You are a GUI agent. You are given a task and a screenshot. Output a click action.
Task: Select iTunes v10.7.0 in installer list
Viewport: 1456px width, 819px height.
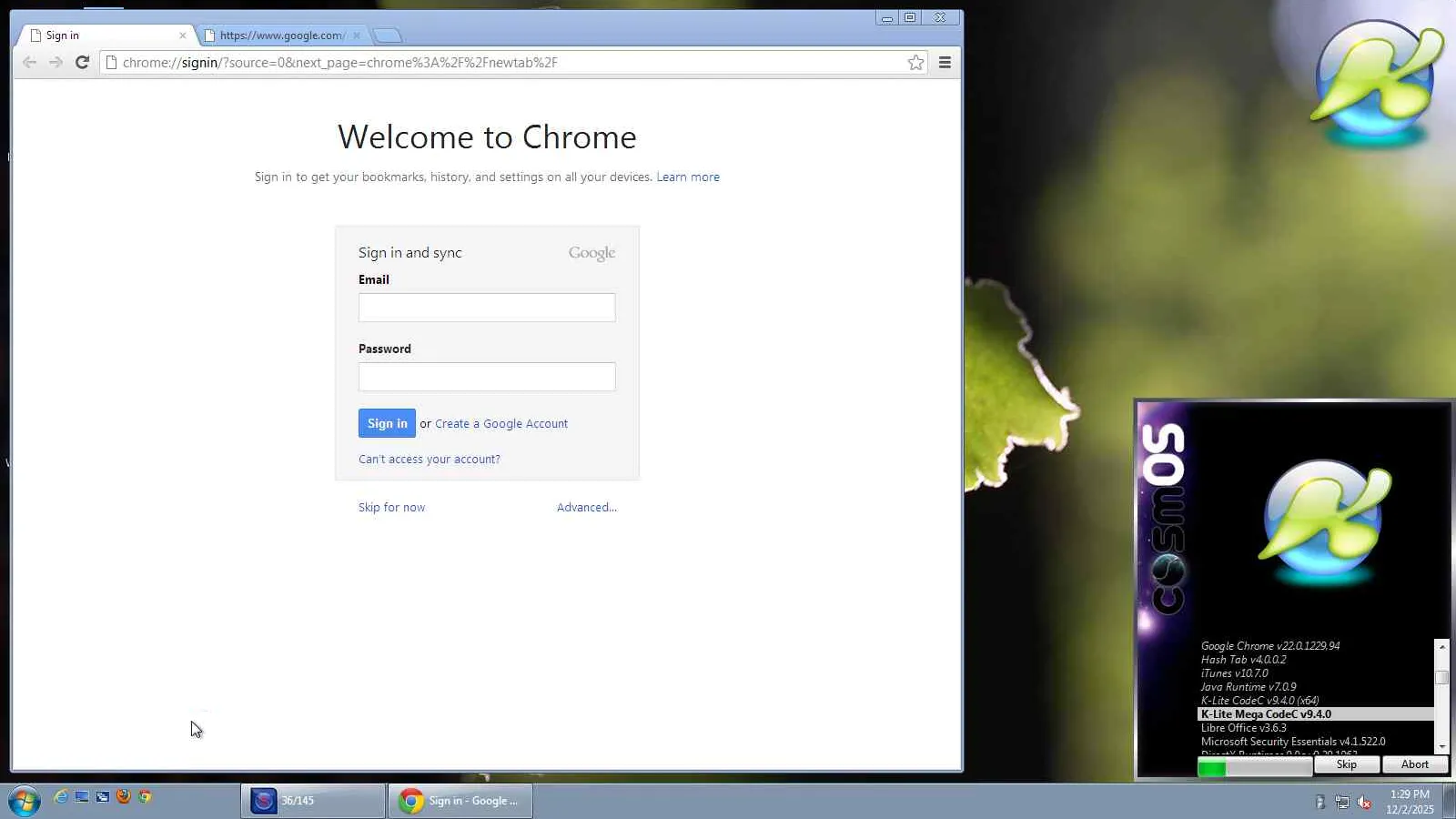click(x=1234, y=673)
